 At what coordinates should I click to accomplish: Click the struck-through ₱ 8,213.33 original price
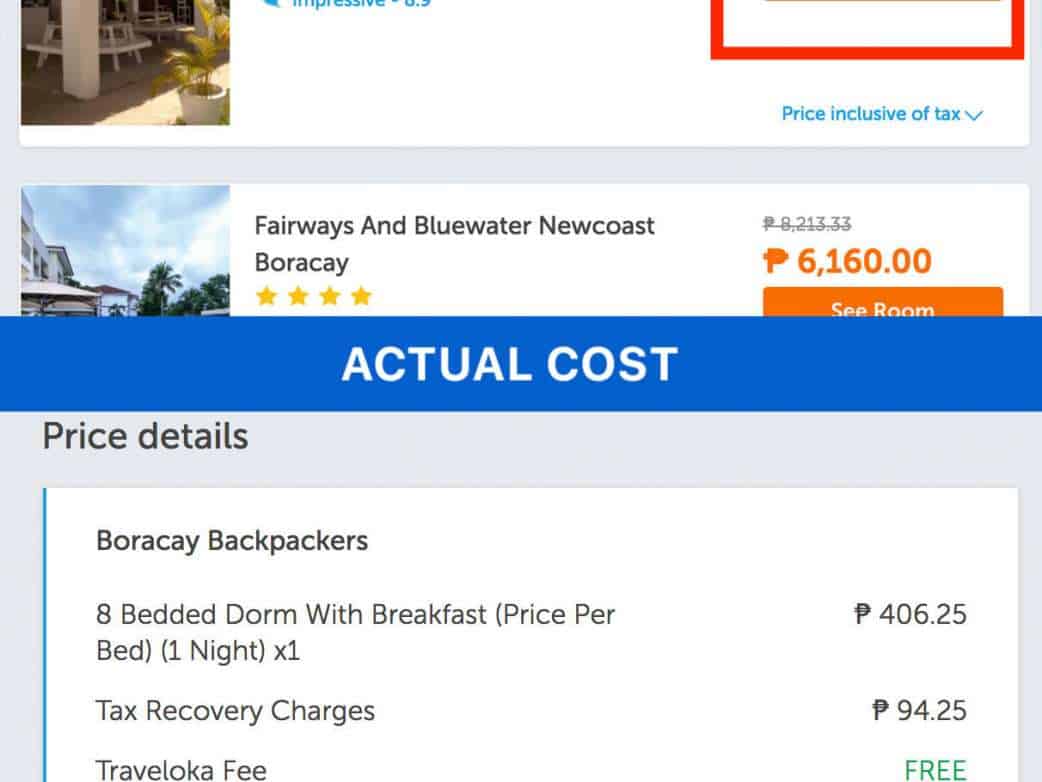coord(807,225)
